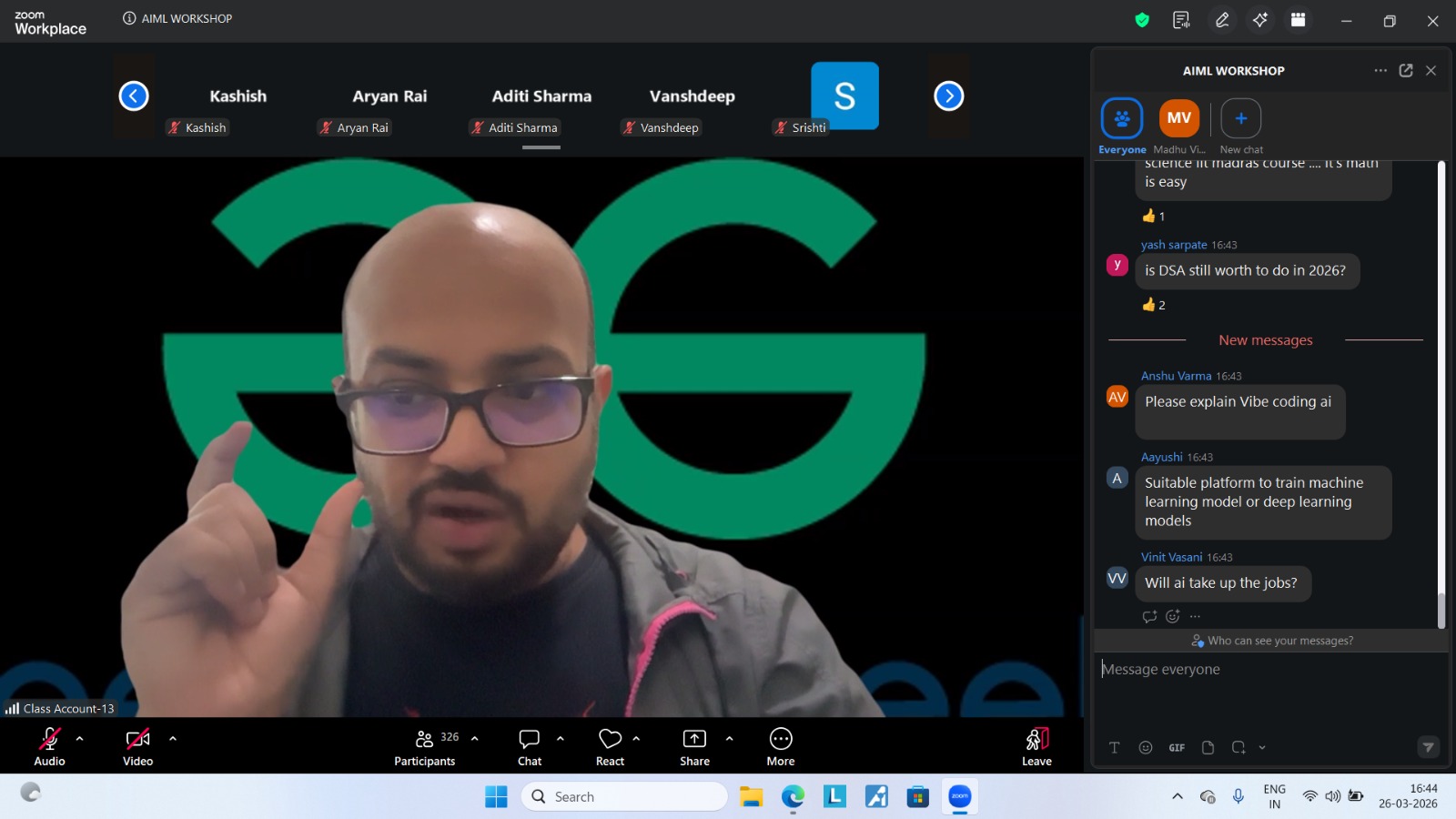
Task: Select Aryan Rai's video tile
Action: 389,96
